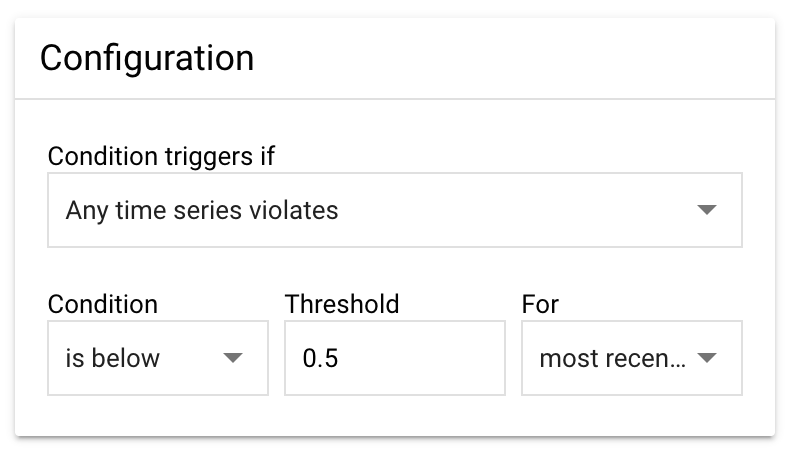This screenshot has height=454, width=792.
Task: Click the divider line under Configuration
Action: (x=394, y=99)
